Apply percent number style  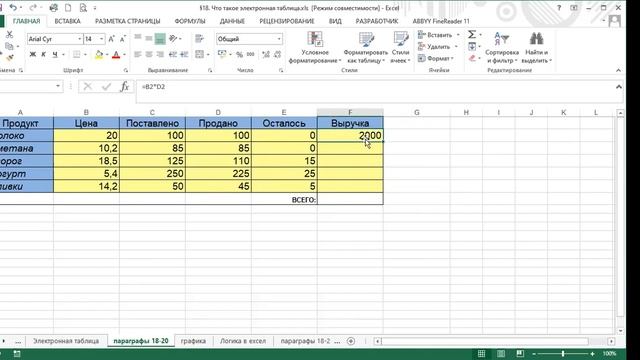click(x=240, y=54)
